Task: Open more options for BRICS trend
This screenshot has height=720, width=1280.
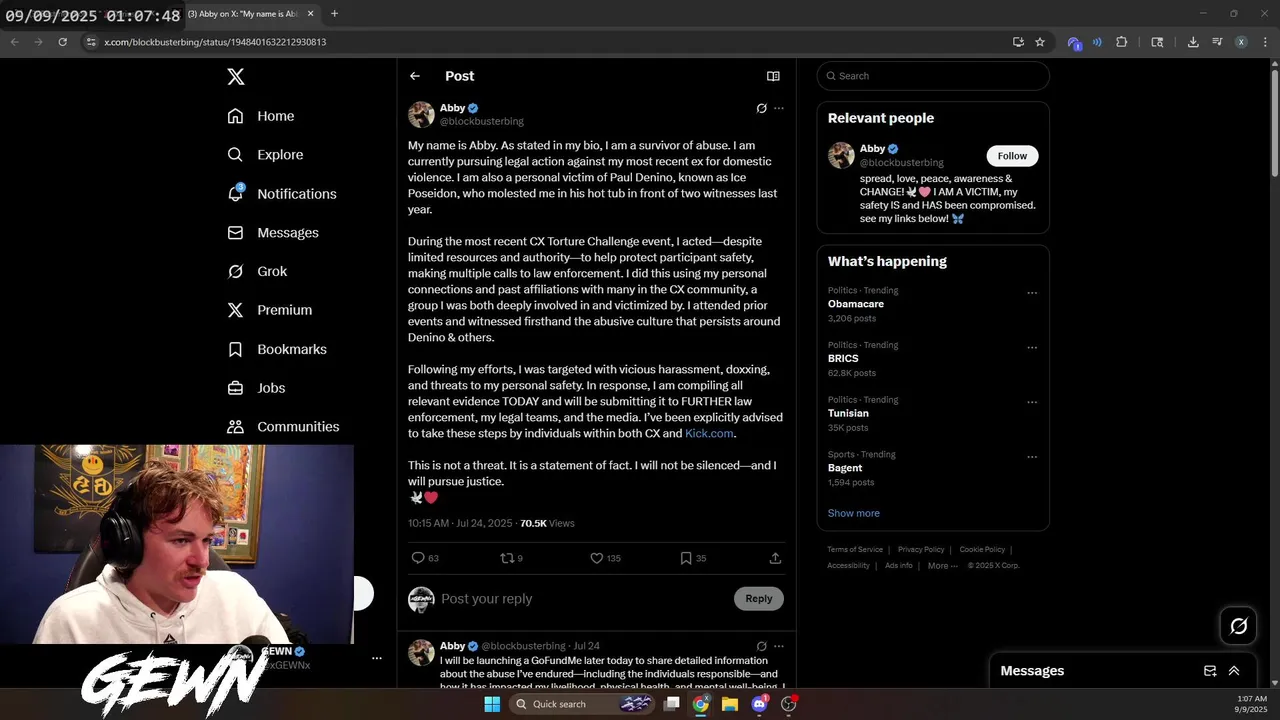Action: pyautogui.click(x=1032, y=348)
